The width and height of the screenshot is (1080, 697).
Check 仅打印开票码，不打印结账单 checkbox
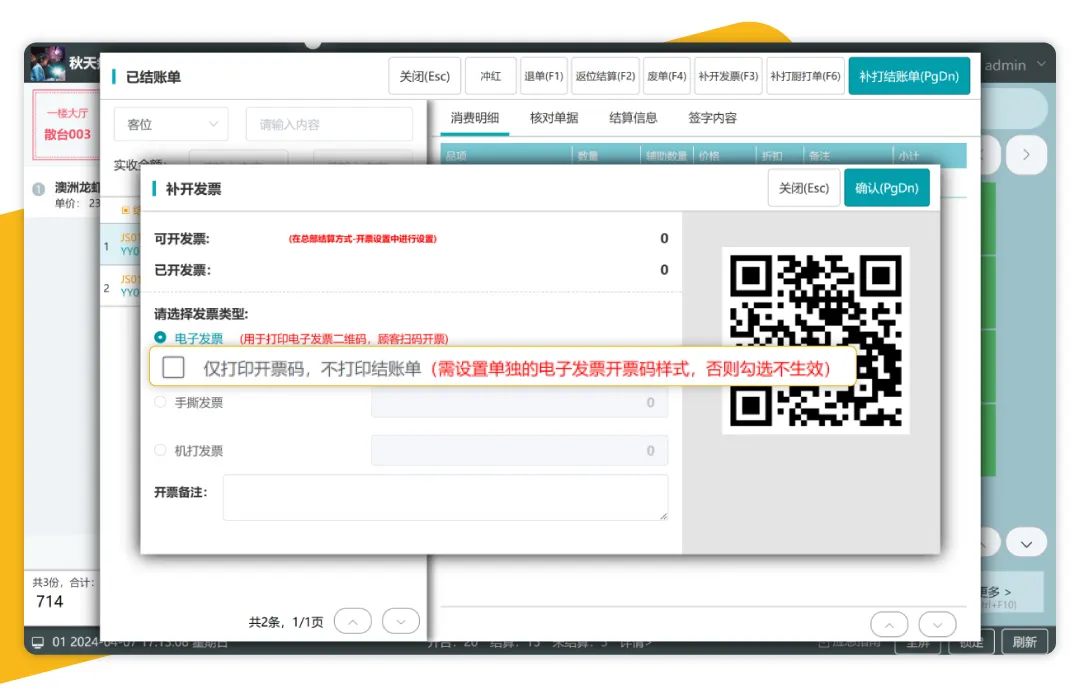(174, 367)
